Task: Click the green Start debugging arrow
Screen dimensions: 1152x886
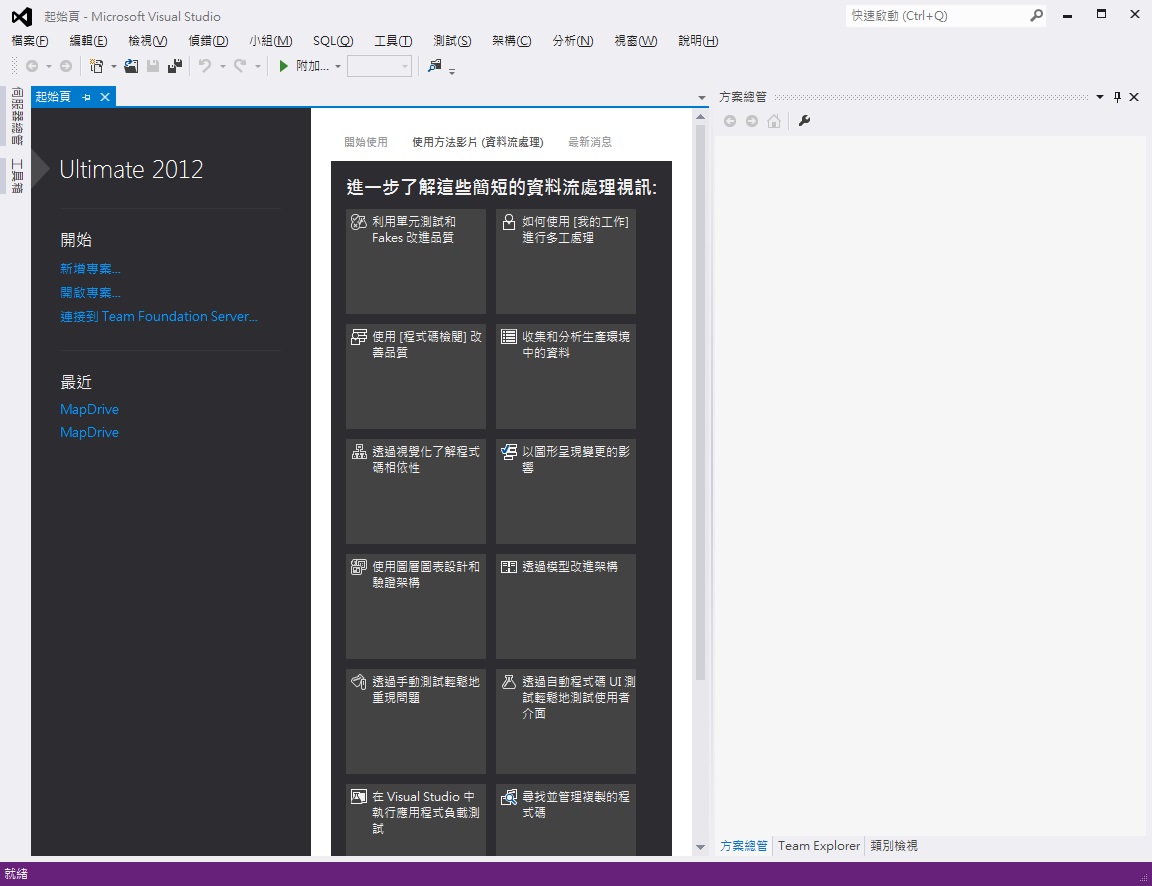Action: (x=284, y=66)
